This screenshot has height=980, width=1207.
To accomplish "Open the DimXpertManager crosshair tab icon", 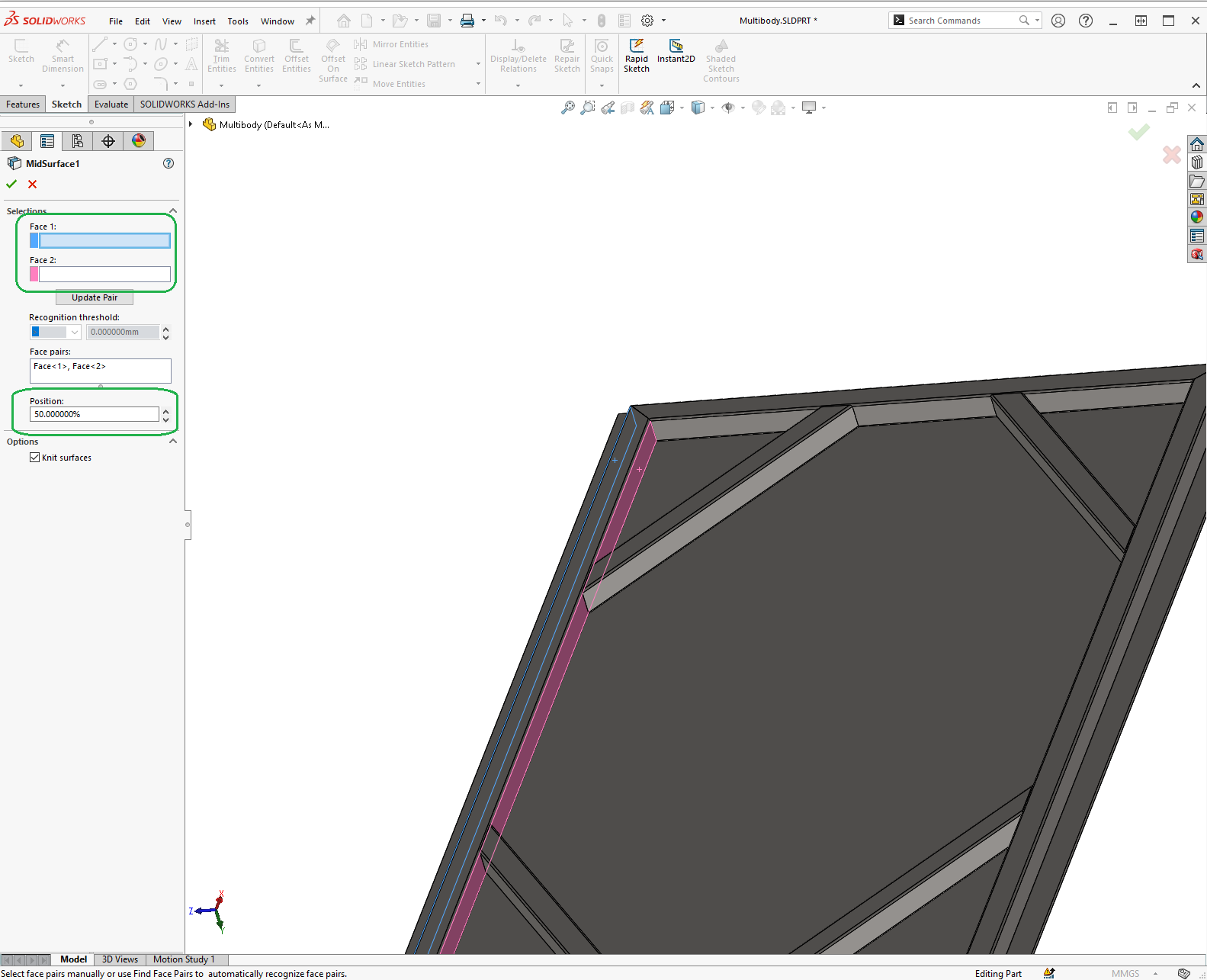I will click(x=108, y=141).
